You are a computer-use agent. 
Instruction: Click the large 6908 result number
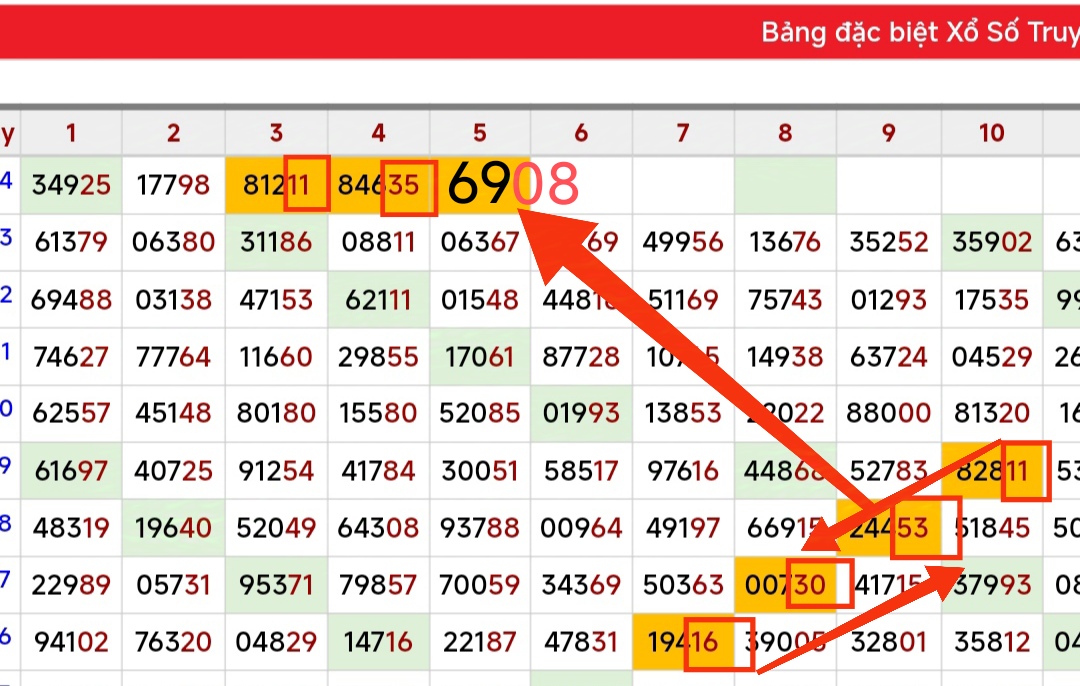pyautogui.click(x=513, y=184)
